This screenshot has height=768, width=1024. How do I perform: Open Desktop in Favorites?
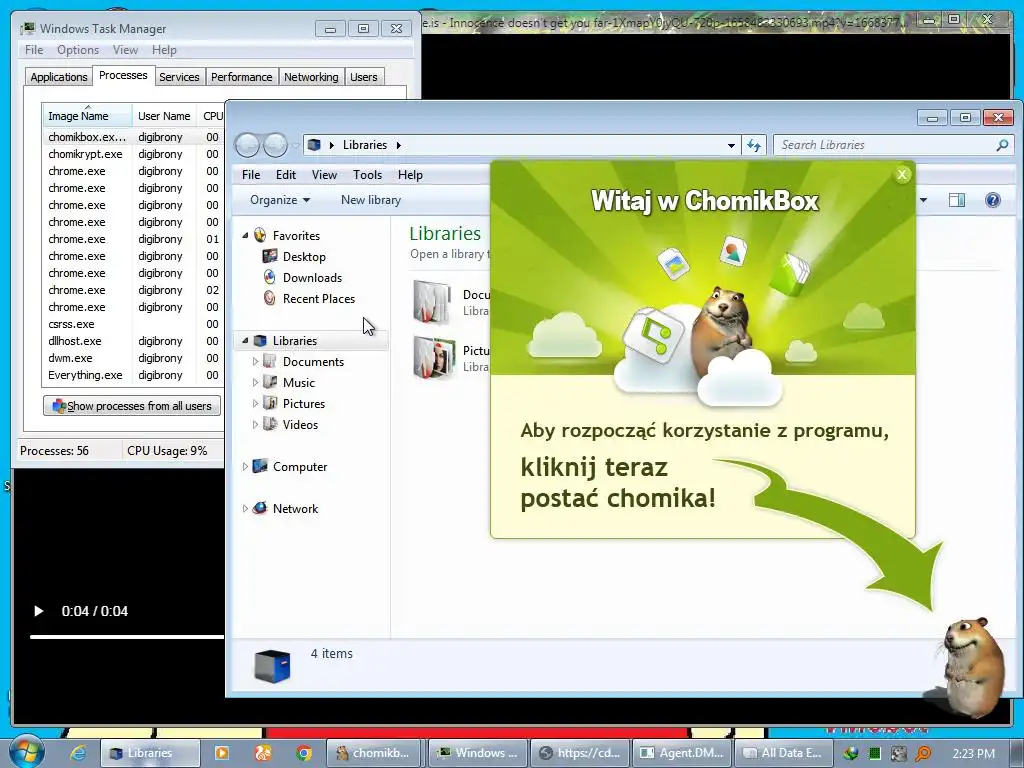[x=304, y=257]
